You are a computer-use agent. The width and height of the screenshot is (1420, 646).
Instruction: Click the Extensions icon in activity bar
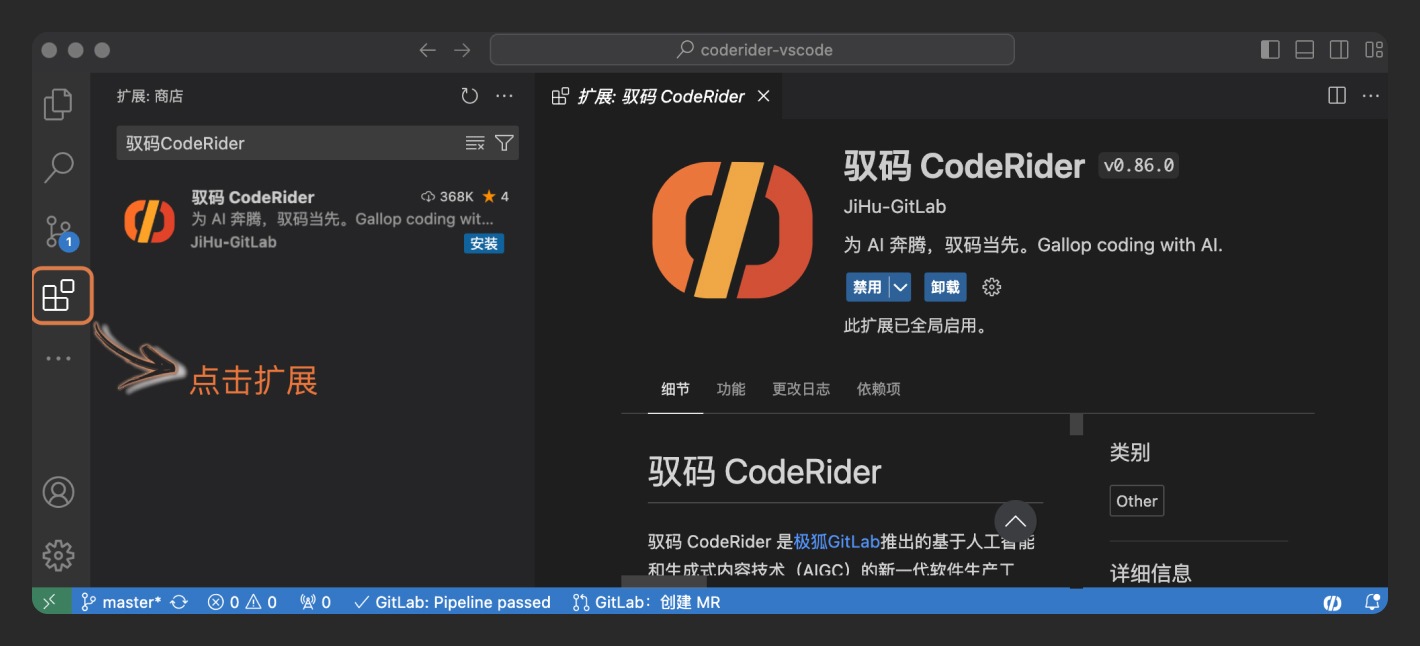tap(59, 295)
